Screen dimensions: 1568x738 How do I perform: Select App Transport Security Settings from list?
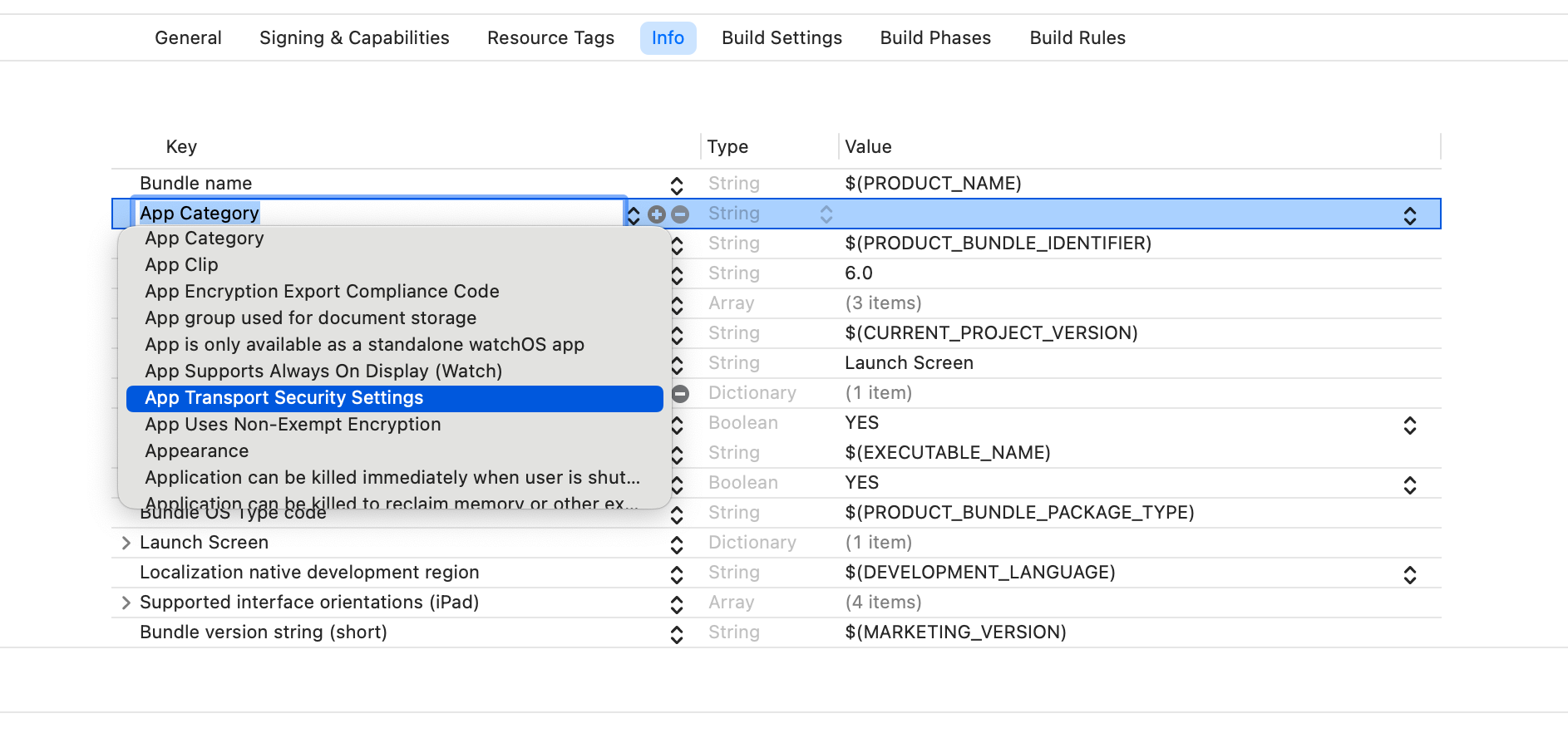[284, 398]
